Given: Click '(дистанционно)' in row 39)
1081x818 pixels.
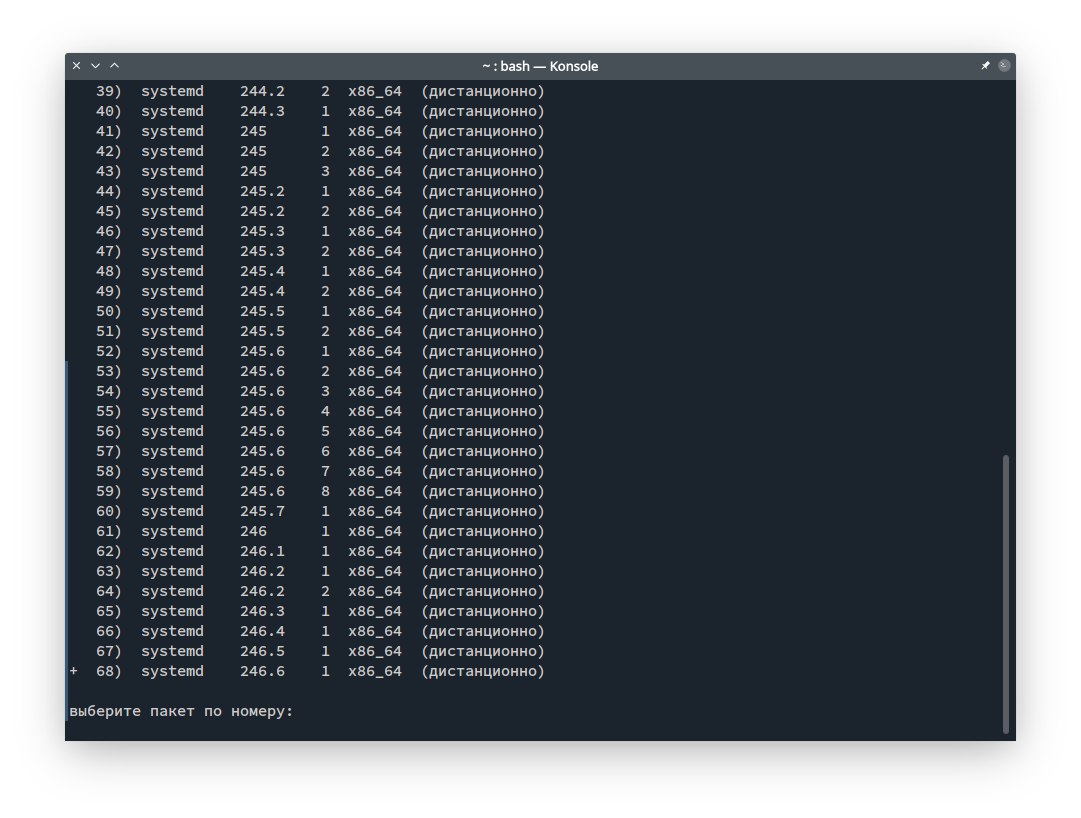Looking at the screenshot, I should [483, 91].
